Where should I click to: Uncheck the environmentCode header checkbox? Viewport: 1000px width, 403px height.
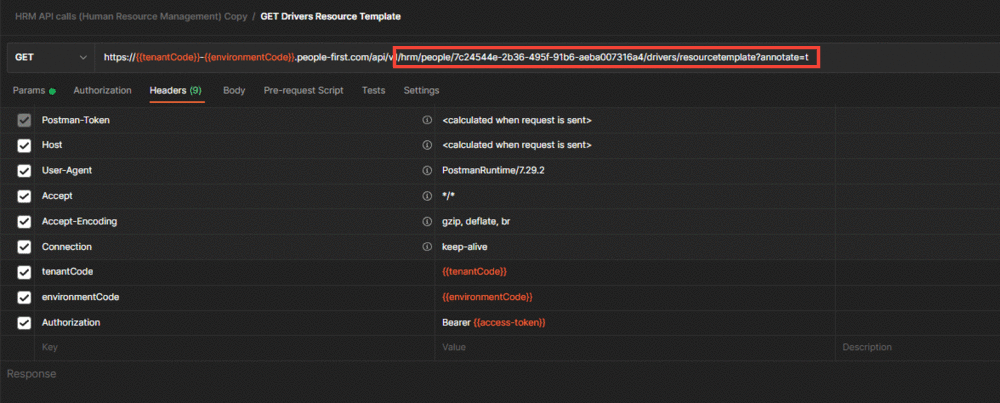pos(24,298)
